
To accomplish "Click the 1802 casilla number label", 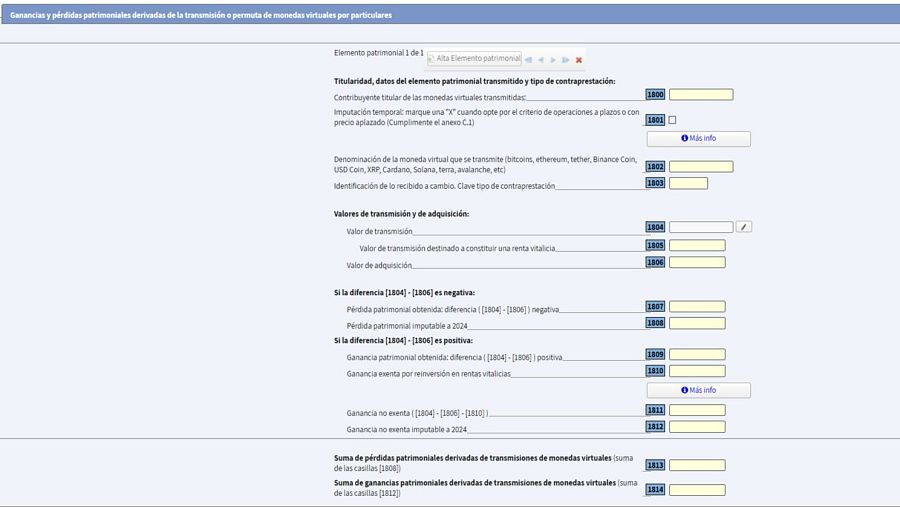I will (655, 167).
